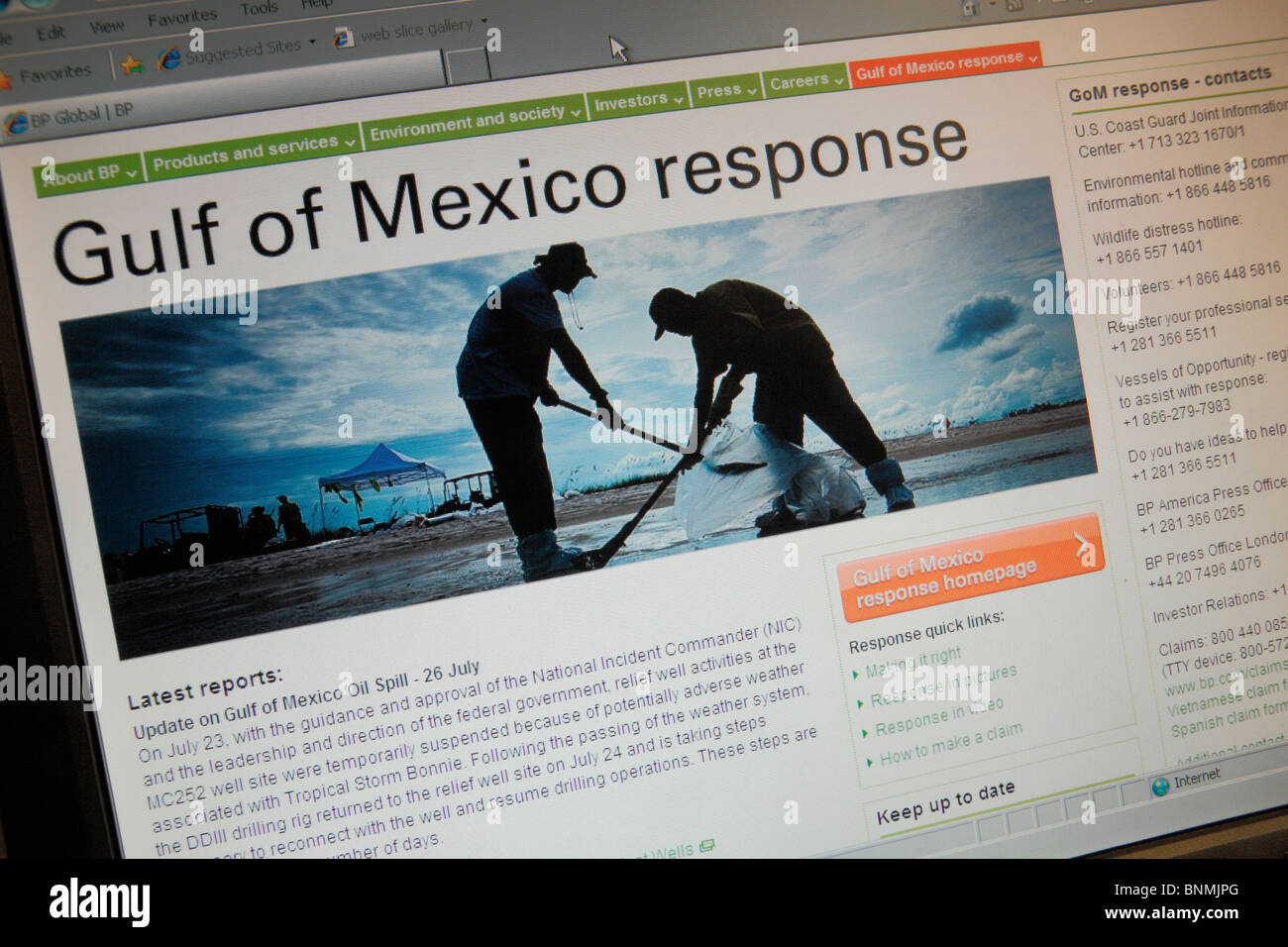Expand the Products and services chevron
The width and height of the screenshot is (1288, 947).
pos(350,144)
